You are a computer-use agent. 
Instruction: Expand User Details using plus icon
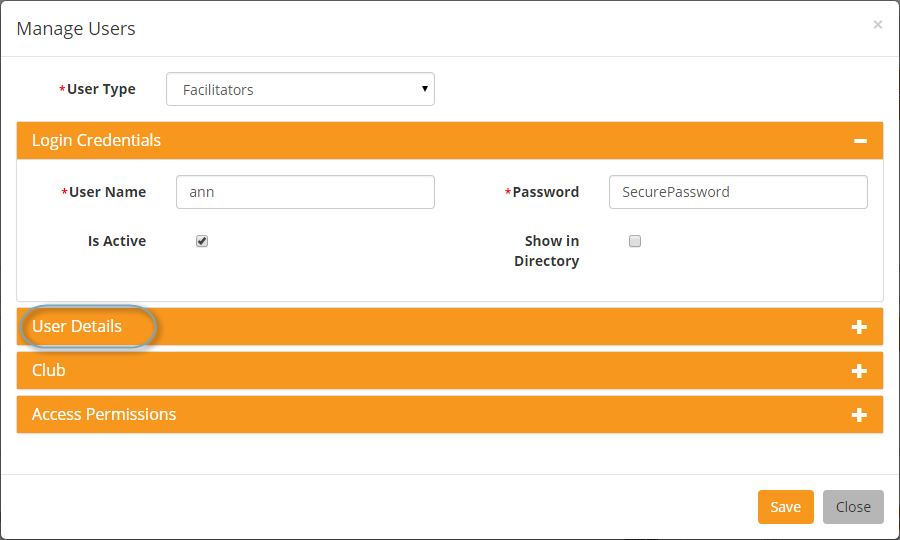[859, 327]
